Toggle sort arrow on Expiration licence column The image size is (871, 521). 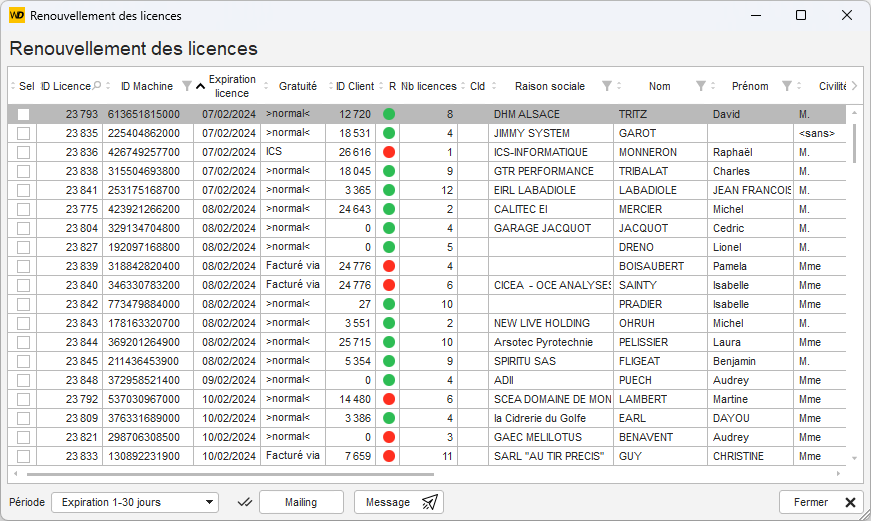200,86
